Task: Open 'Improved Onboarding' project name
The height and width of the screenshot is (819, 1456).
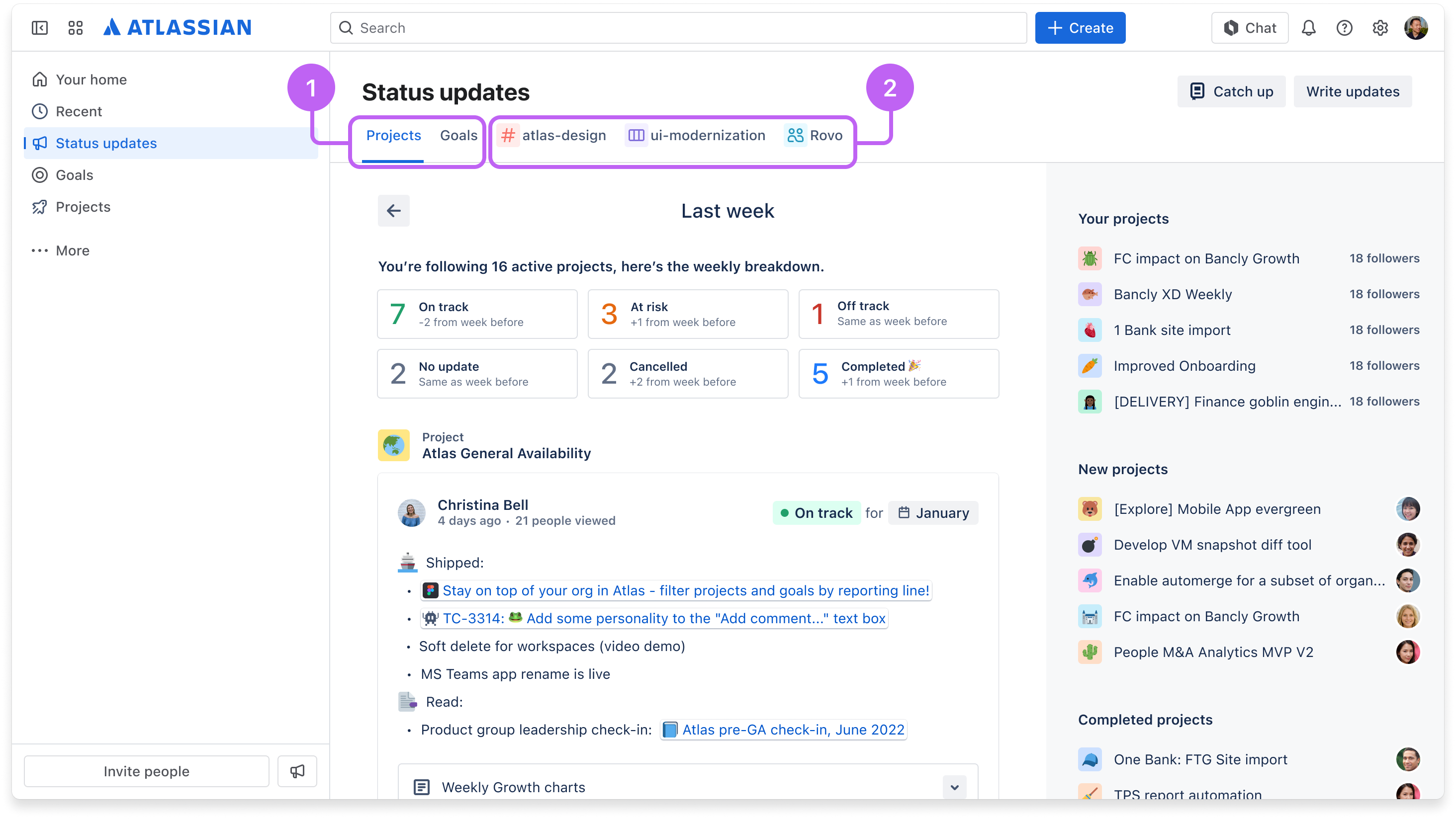Action: pyautogui.click(x=1184, y=365)
